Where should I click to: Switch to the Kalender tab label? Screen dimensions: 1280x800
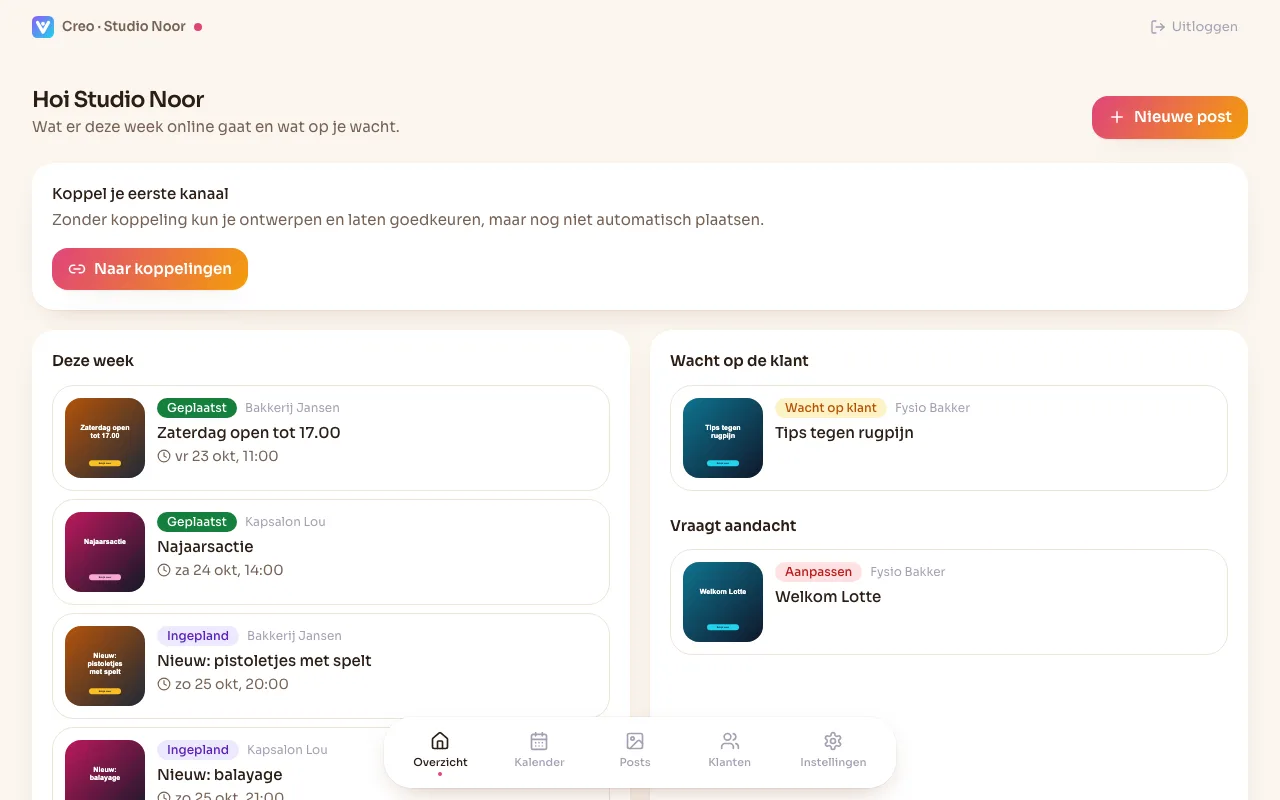pos(539,762)
